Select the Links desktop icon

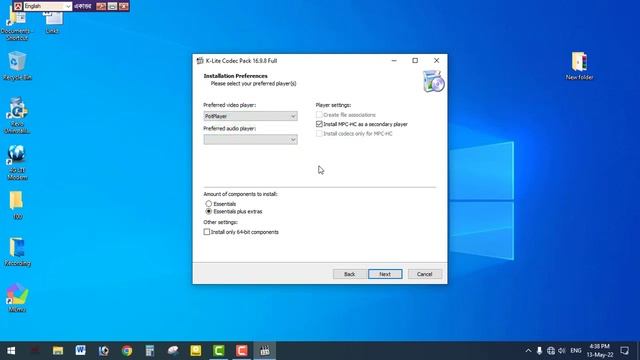point(52,22)
